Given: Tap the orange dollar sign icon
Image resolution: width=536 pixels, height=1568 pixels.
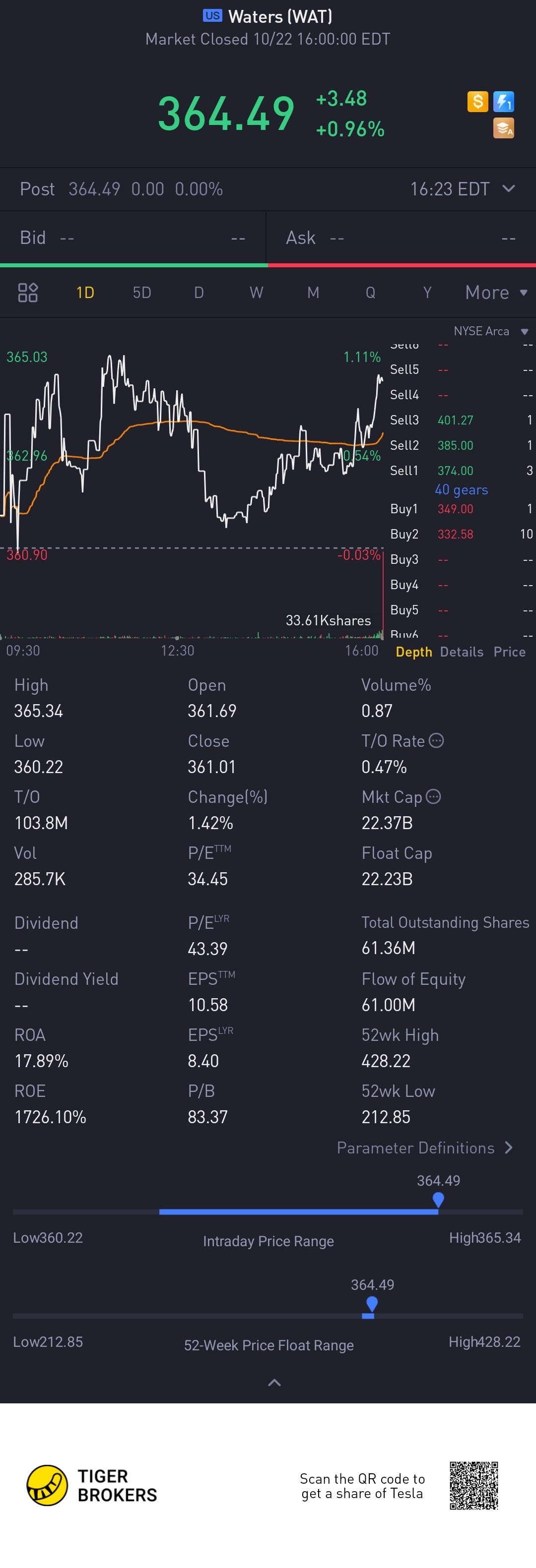Looking at the screenshot, I should click(x=477, y=101).
